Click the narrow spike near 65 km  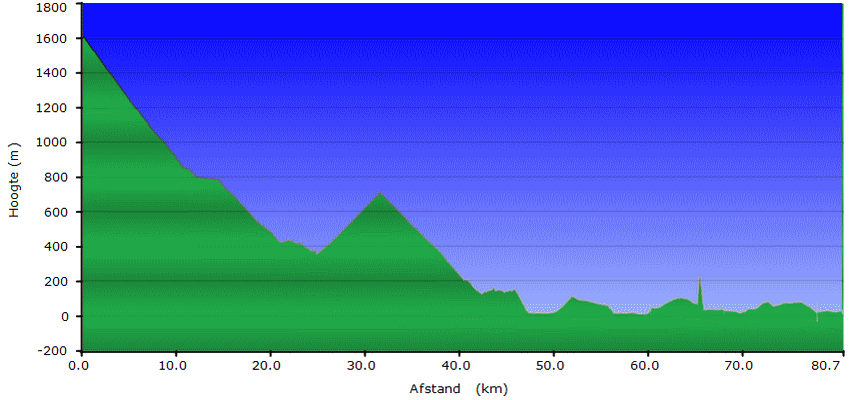tap(700, 280)
